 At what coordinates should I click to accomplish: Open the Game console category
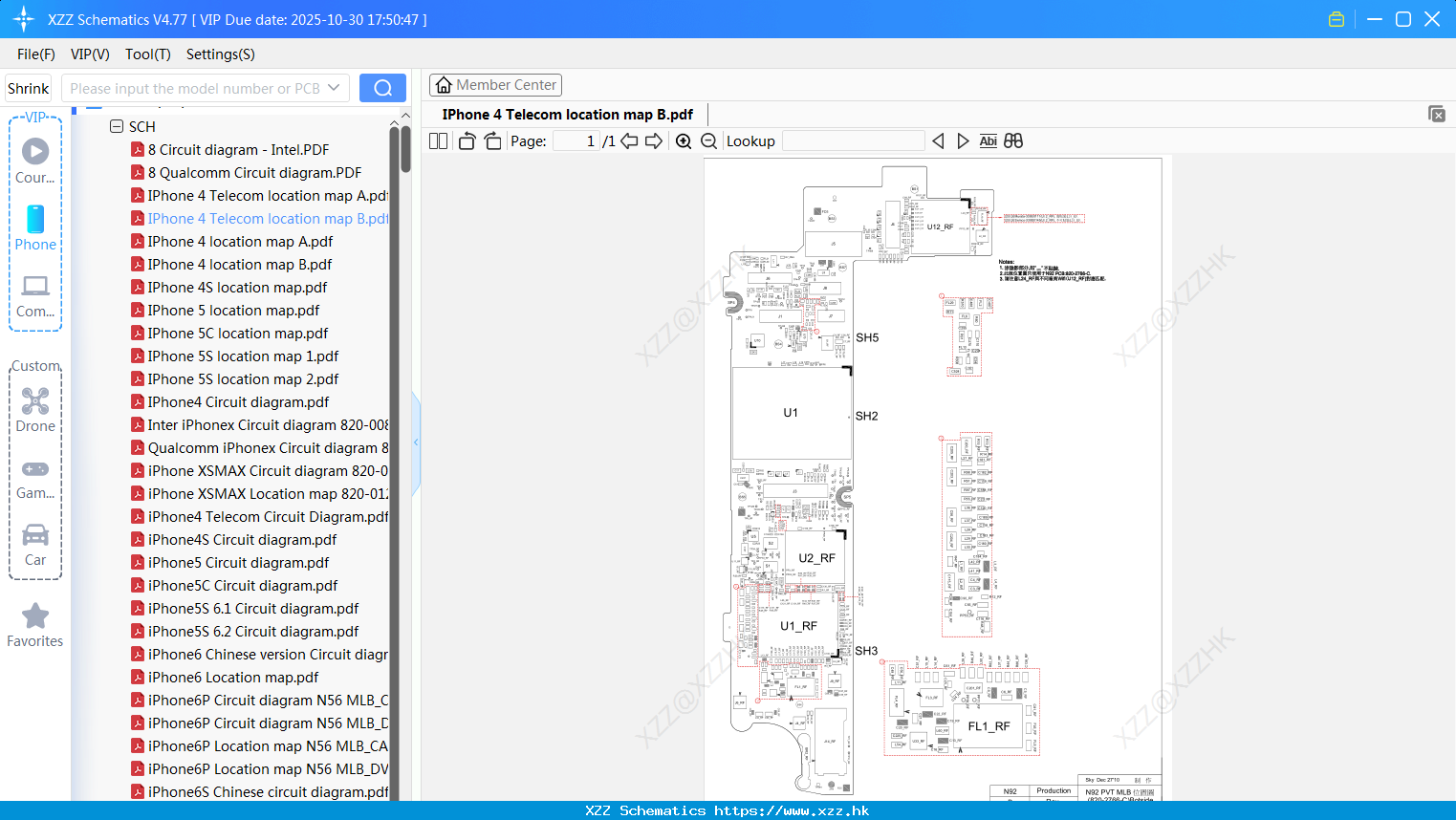[35, 478]
